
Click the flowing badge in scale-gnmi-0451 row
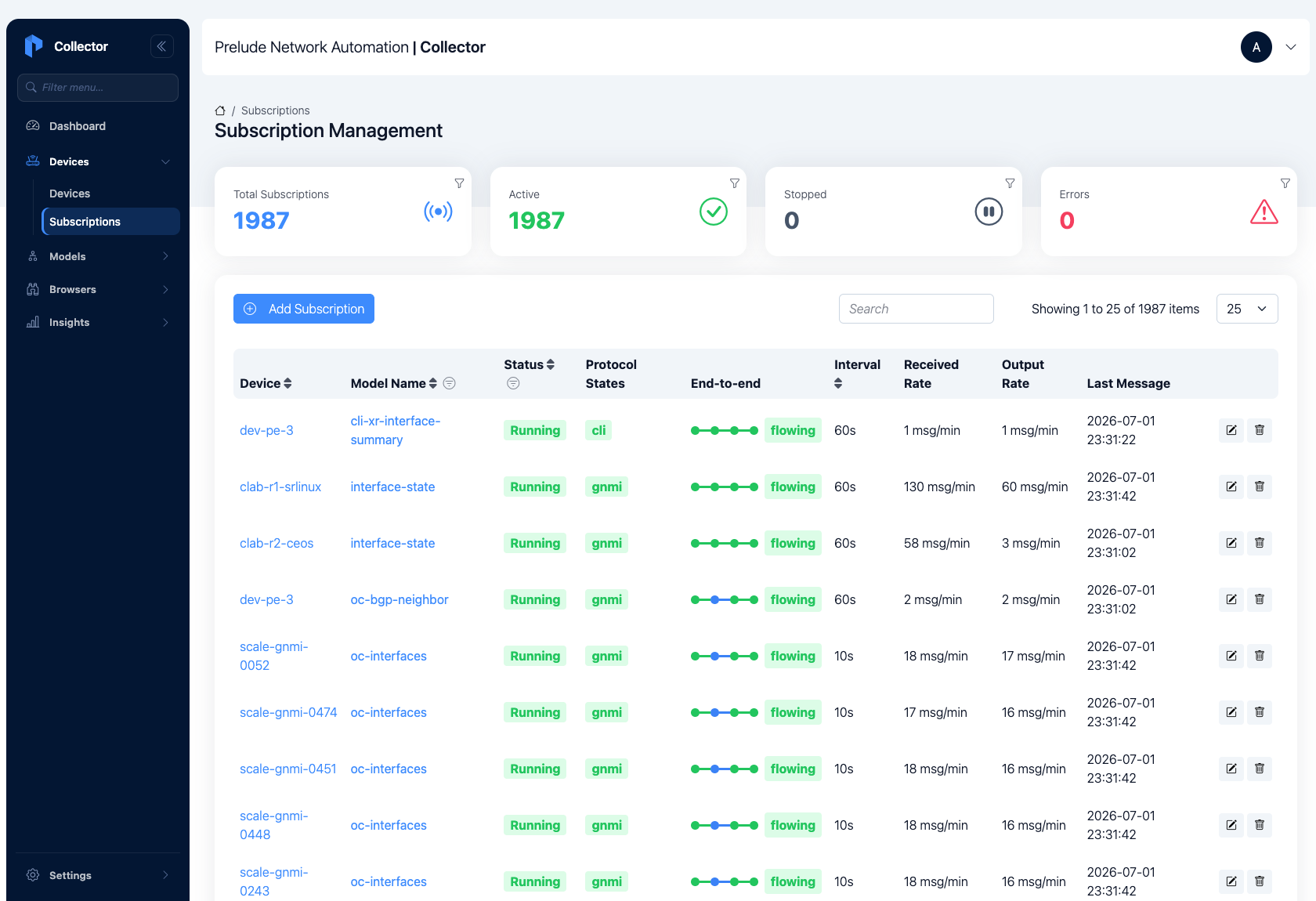[793, 769]
